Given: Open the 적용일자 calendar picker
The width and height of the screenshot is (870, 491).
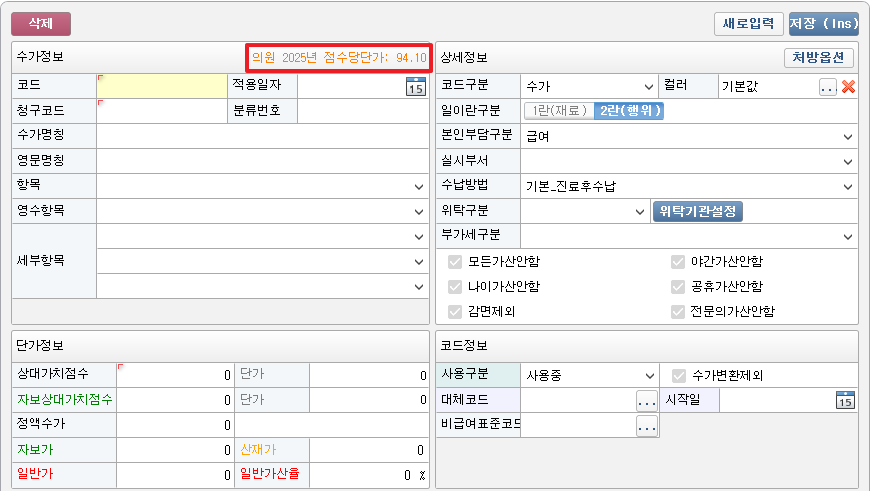Looking at the screenshot, I should tap(415, 87).
